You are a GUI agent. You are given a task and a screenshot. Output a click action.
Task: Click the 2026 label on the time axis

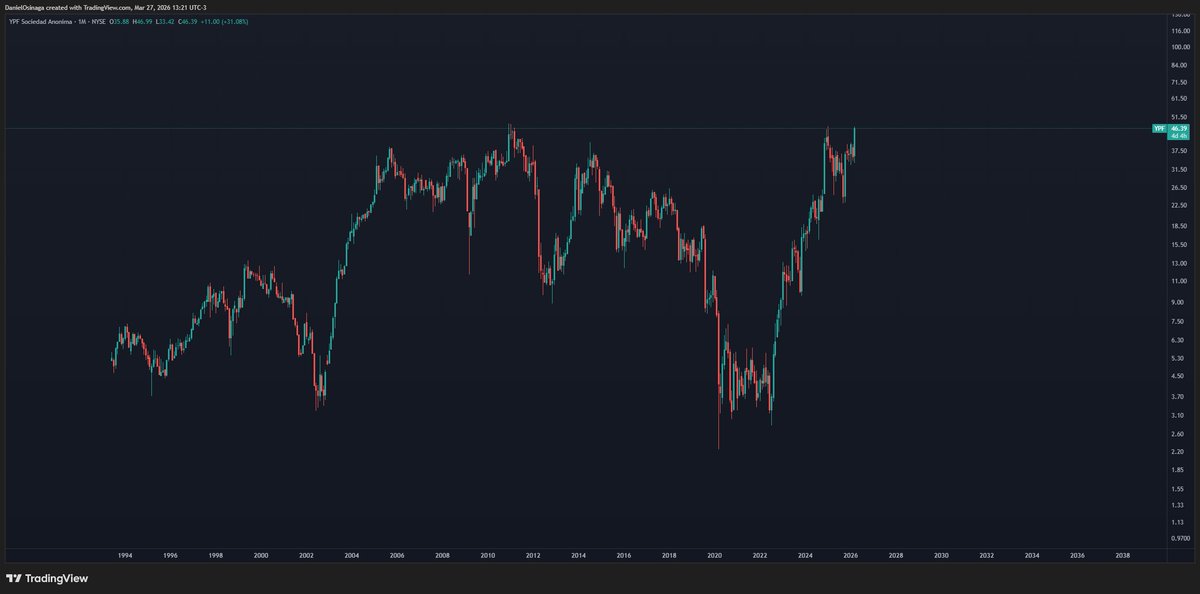850,555
